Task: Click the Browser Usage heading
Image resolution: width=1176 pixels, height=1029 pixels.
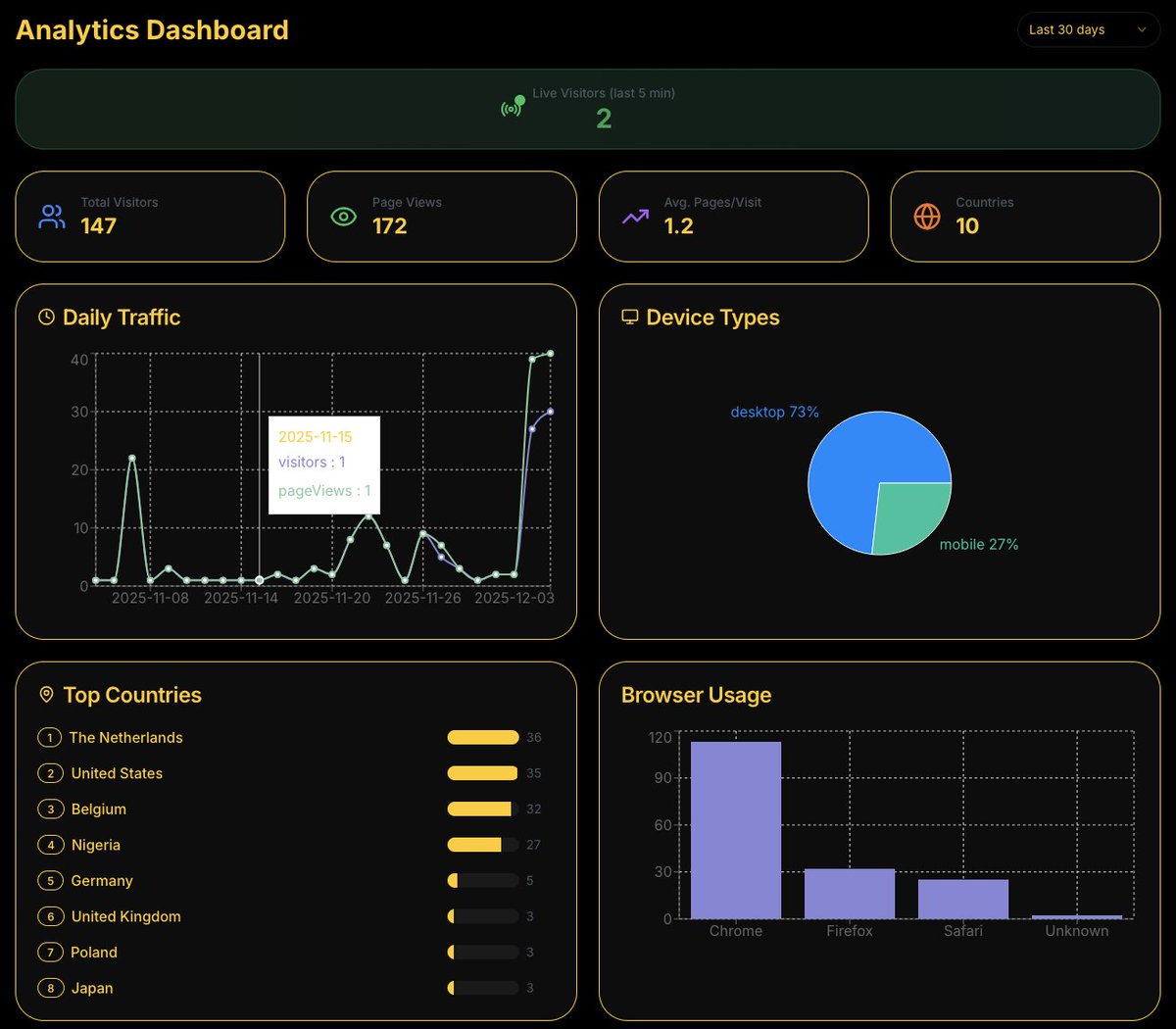Action: [x=697, y=695]
